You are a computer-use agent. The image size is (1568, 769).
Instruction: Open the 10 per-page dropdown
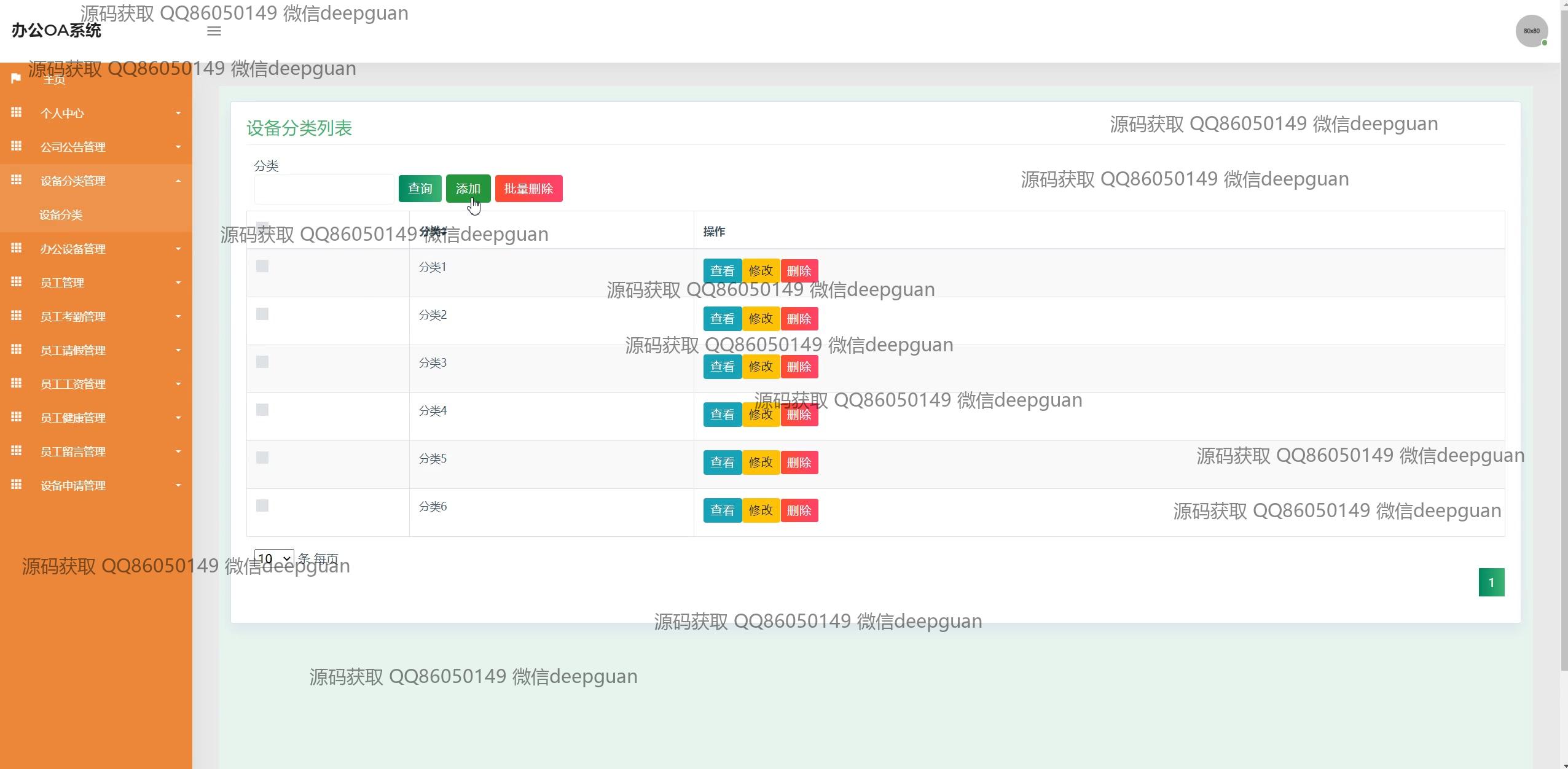(x=273, y=558)
